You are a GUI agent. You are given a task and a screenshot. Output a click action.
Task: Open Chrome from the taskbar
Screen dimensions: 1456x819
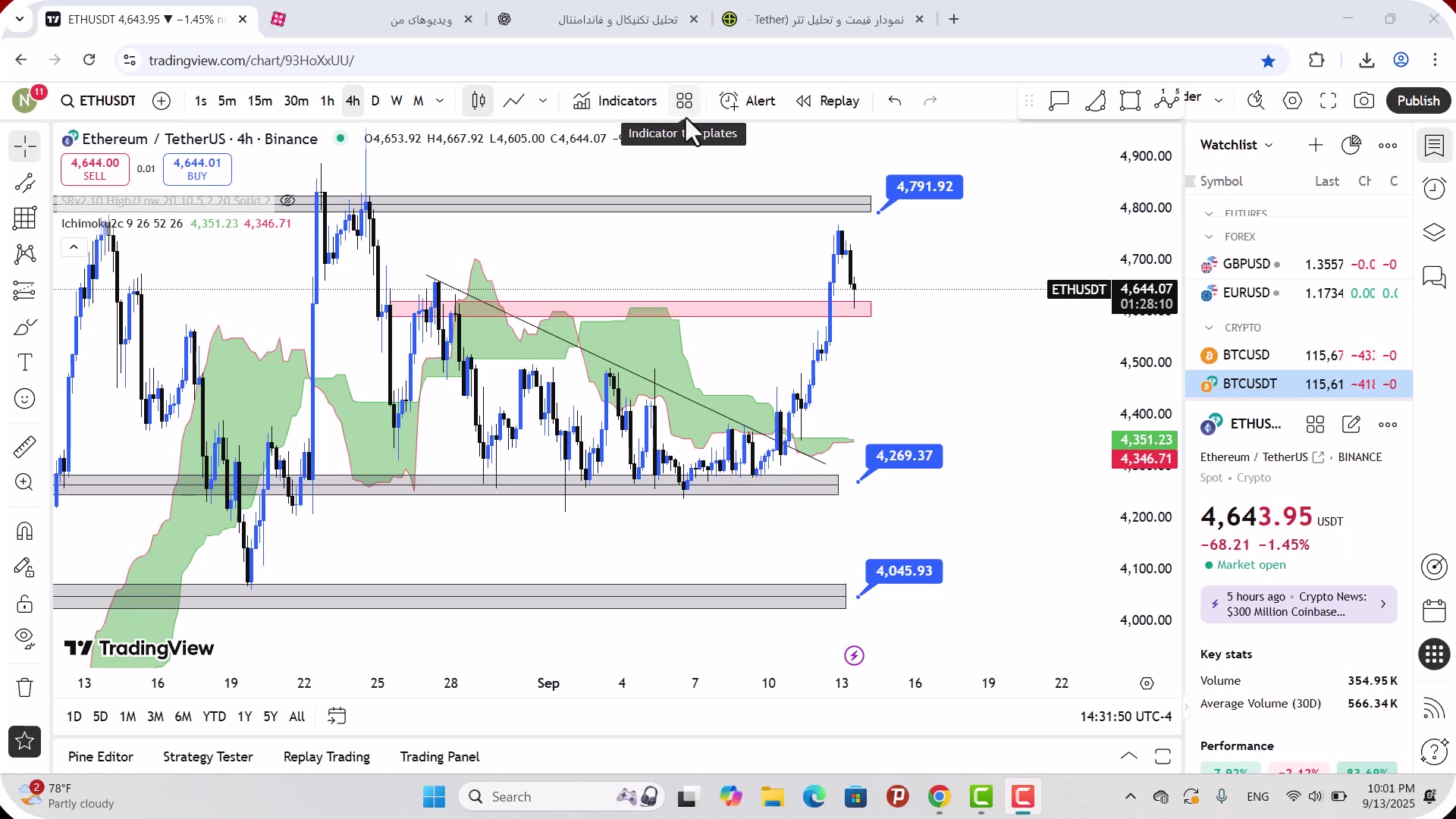(939, 797)
